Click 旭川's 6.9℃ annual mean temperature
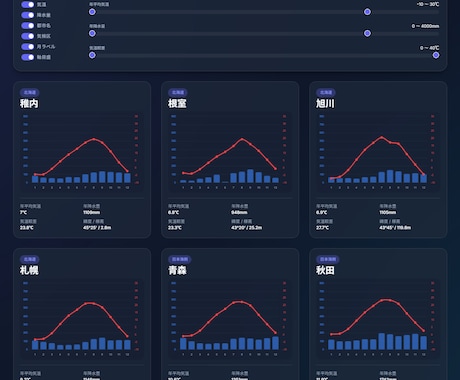Viewport: 460px width, 380px height. click(322, 212)
